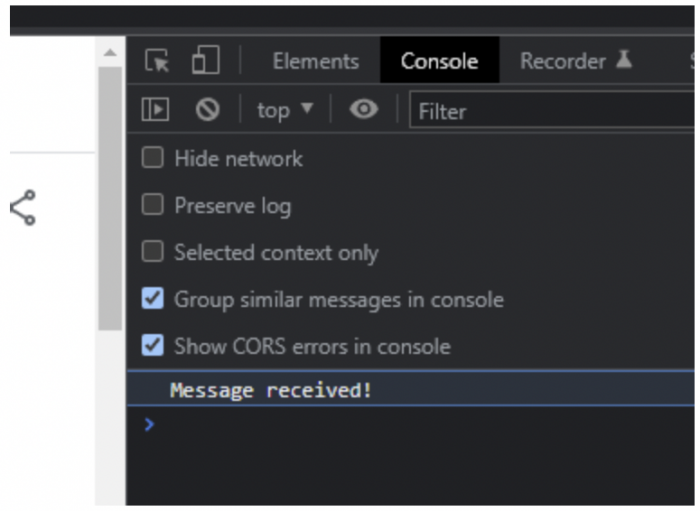
Task: Click the share icon on the page
Action: pos(23,208)
